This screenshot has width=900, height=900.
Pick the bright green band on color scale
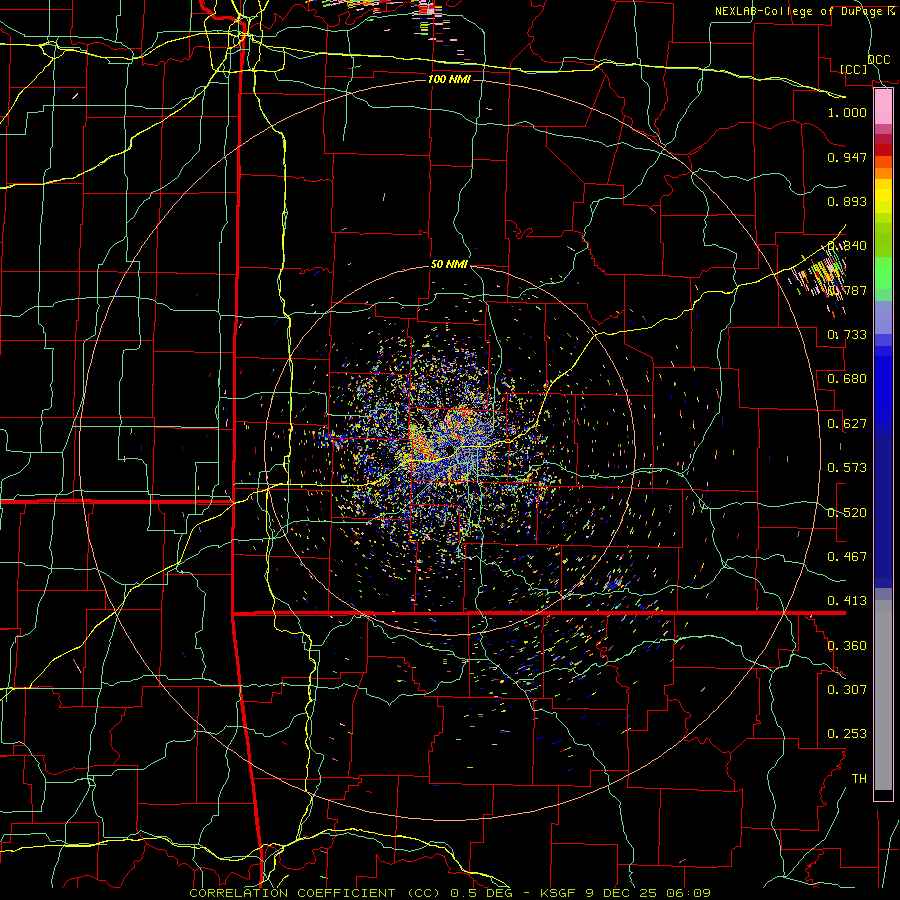(883, 273)
